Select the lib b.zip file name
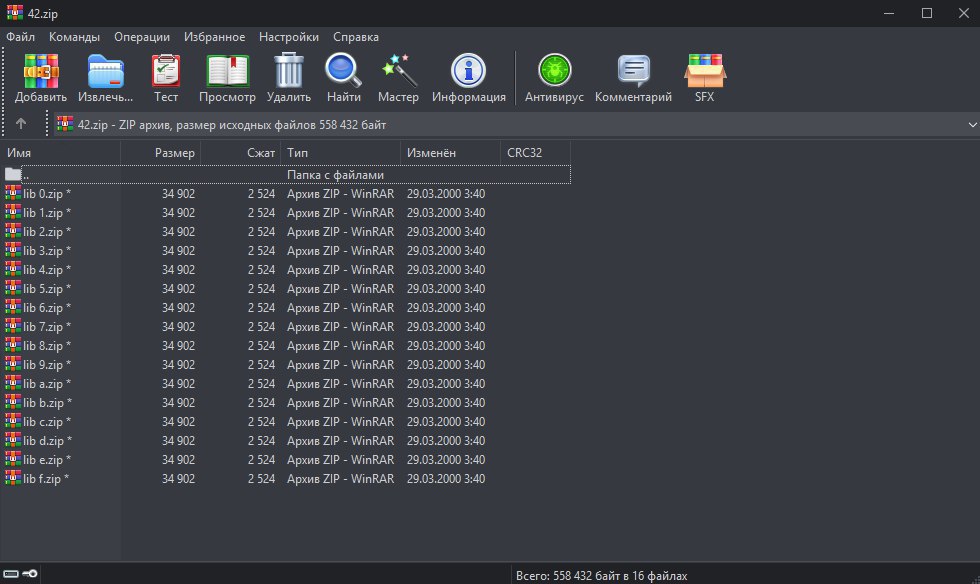This screenshot has height=584, width=980. [48, 403]
